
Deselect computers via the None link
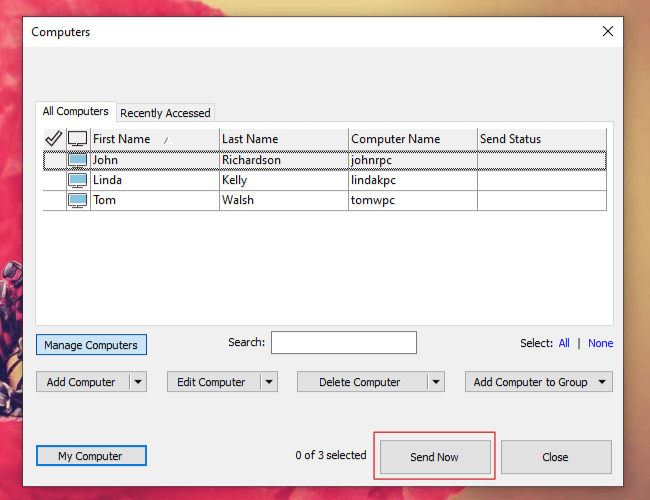tap(600, 343)
